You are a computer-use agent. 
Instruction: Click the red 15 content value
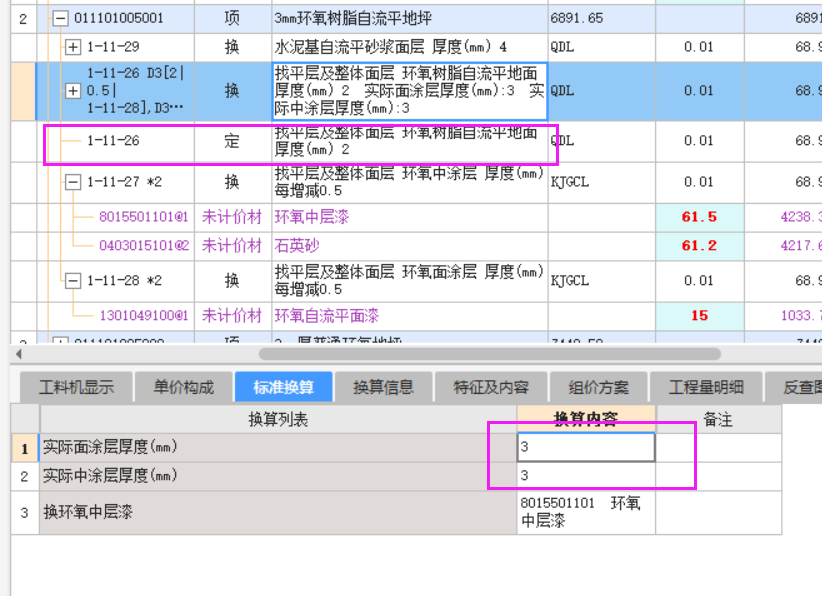tap(700, 316)
